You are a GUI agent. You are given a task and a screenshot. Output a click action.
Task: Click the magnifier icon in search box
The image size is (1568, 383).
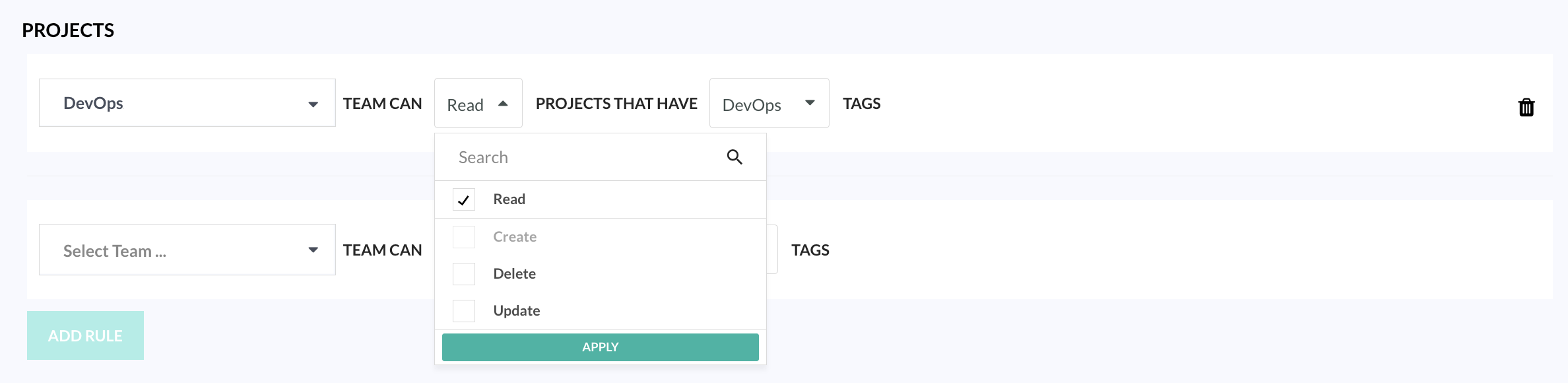coord(735,157)
